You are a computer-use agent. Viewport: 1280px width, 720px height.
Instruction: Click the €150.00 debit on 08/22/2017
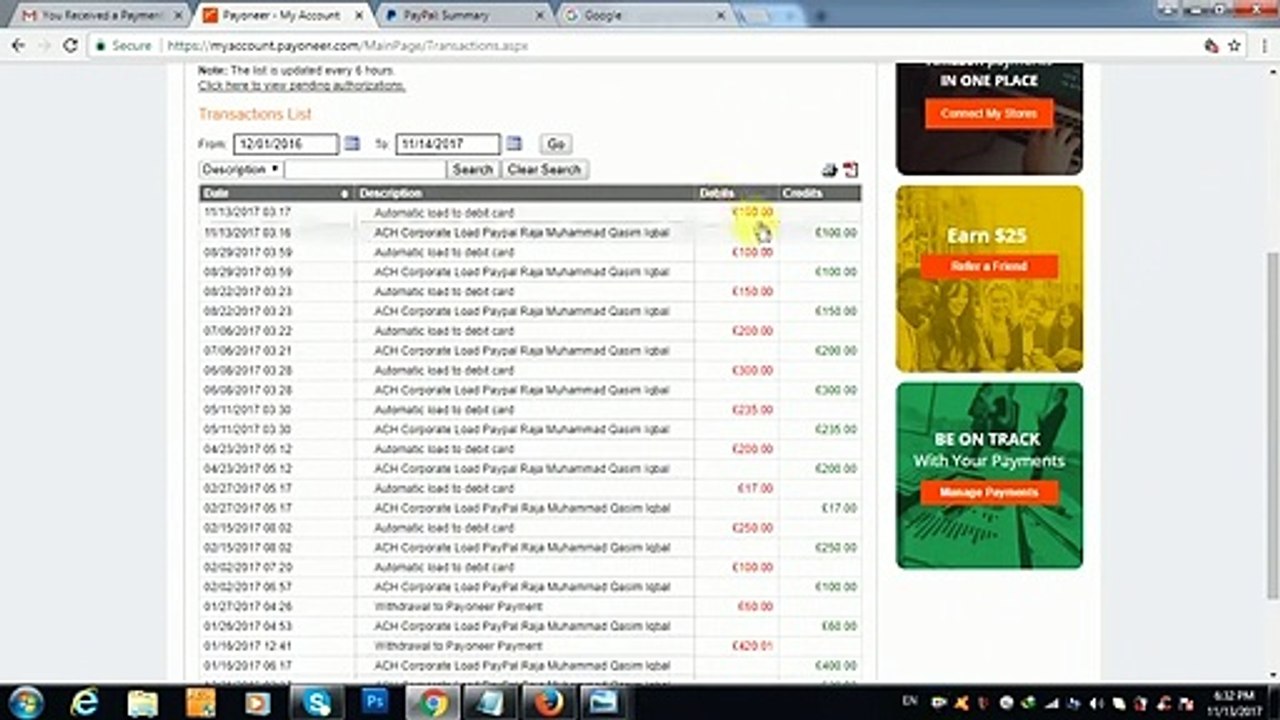(752, 292)
